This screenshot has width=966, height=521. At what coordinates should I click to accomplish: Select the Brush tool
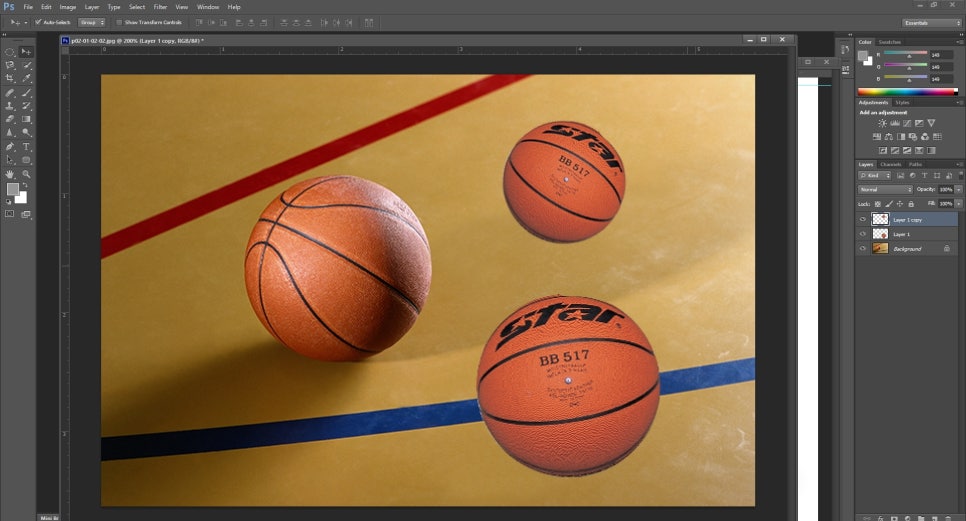point(26,93)
